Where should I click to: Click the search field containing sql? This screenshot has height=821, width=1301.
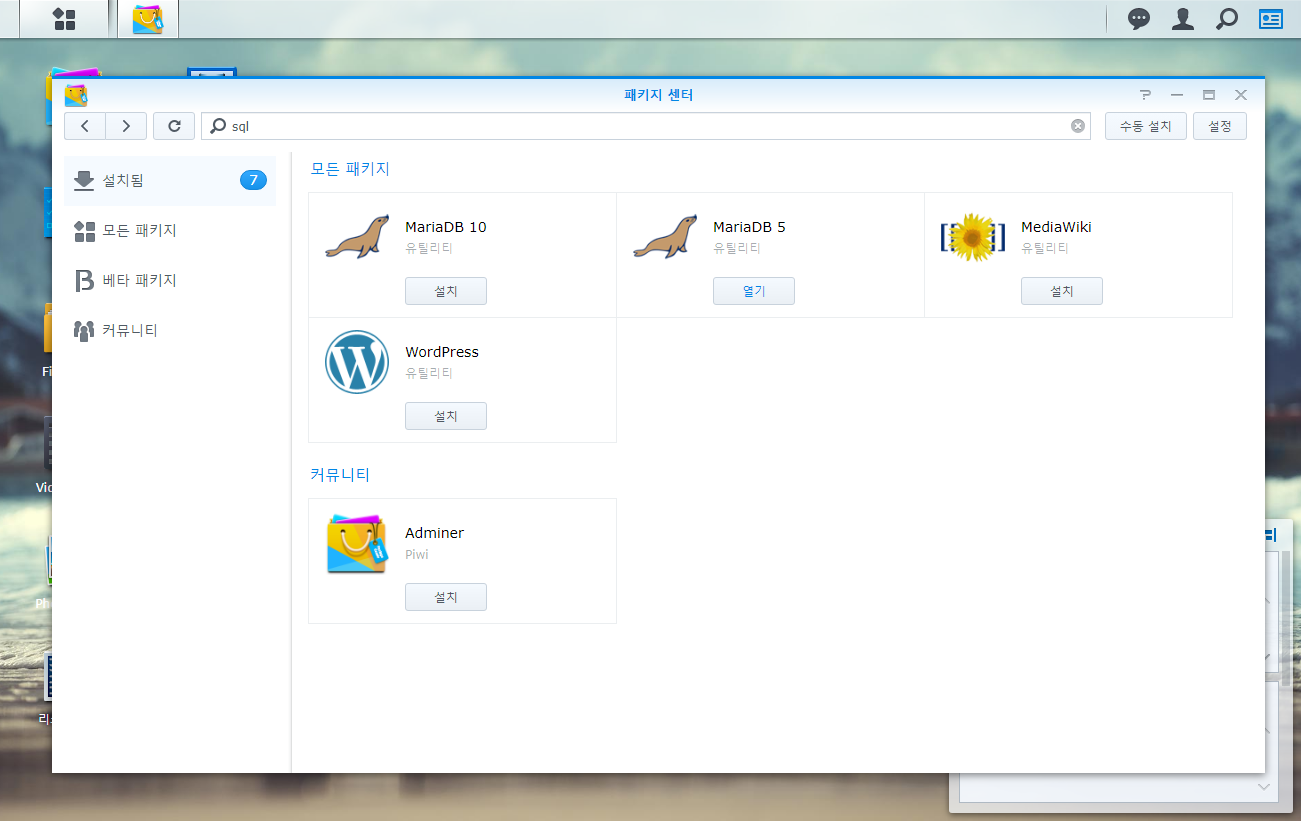[646, 126]
